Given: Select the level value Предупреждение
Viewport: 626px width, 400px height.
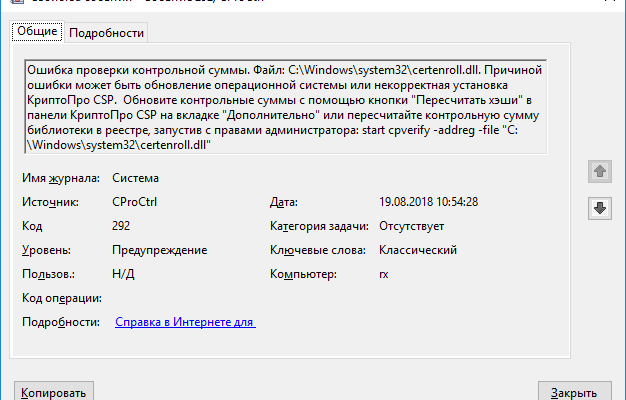Looking at the screenshot, I should [x=160, y=250].
